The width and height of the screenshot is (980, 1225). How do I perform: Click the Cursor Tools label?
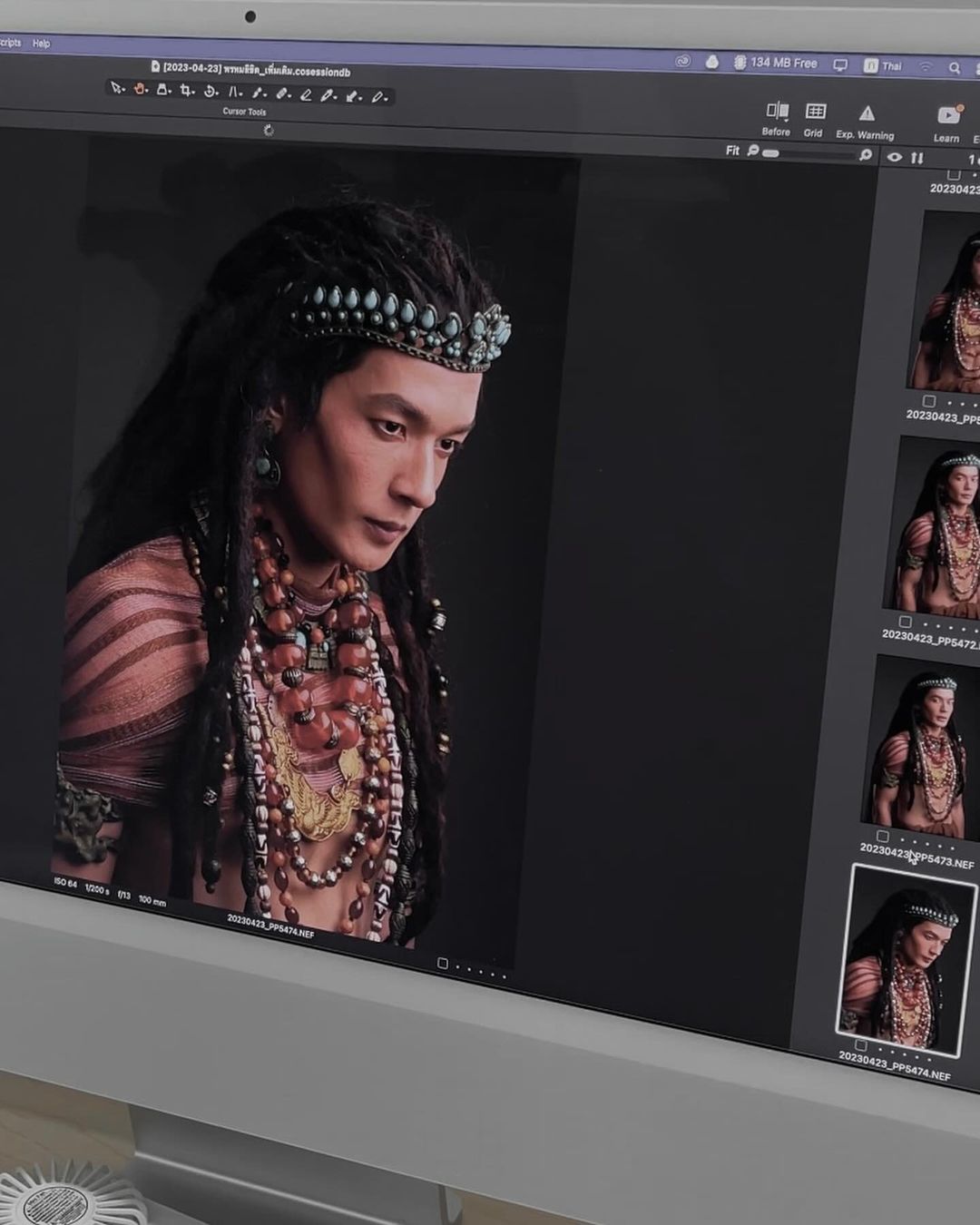click(245, 112)
